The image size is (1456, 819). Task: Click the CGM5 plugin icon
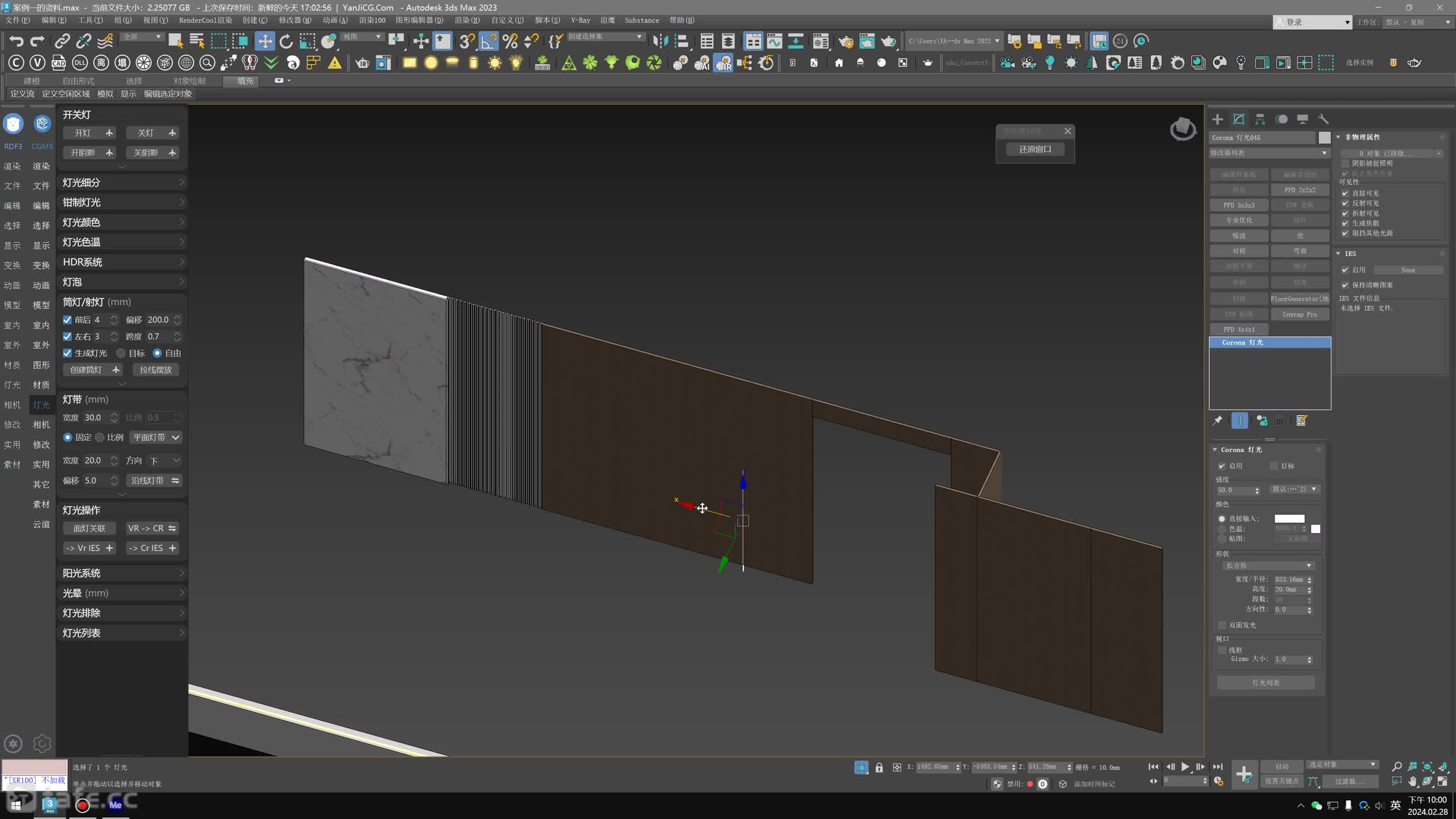coord(42,123)
